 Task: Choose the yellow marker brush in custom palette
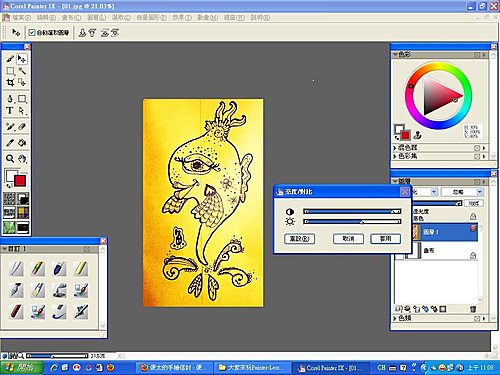80,269
